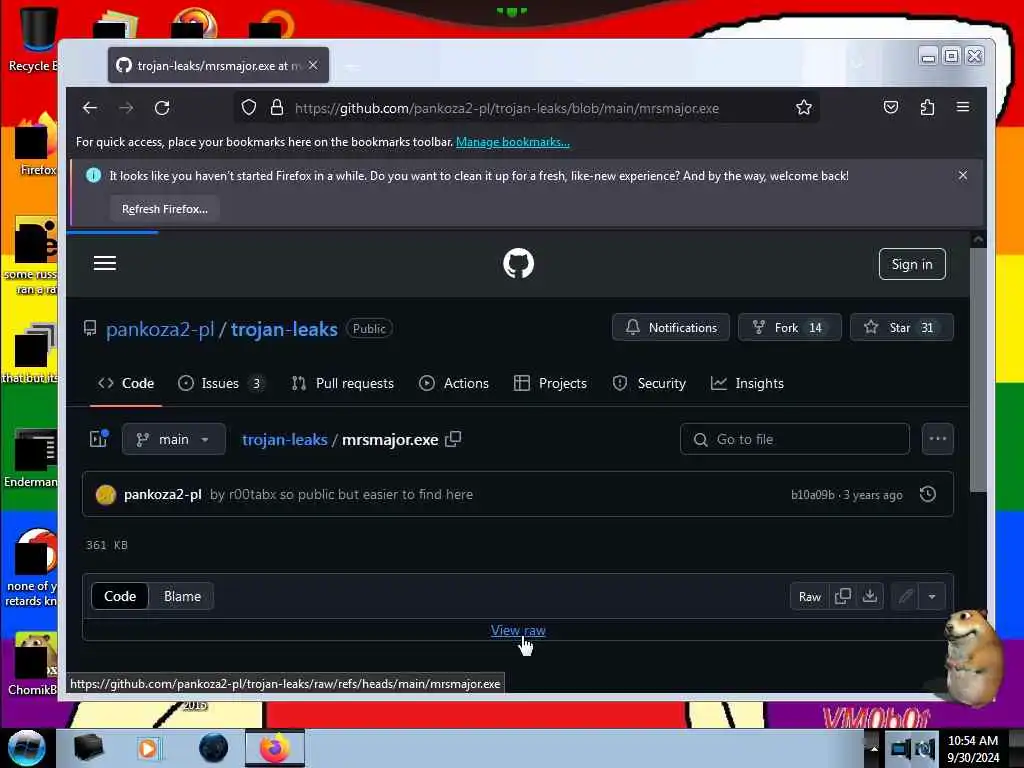Open the pankoza2-pl commit author link

tap(163, 494)
